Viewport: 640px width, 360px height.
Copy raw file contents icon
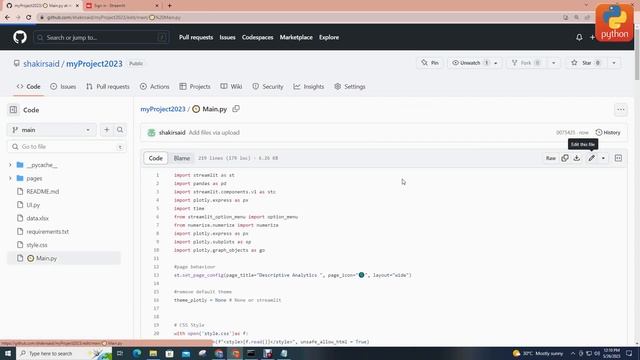(x=565, y=158)
